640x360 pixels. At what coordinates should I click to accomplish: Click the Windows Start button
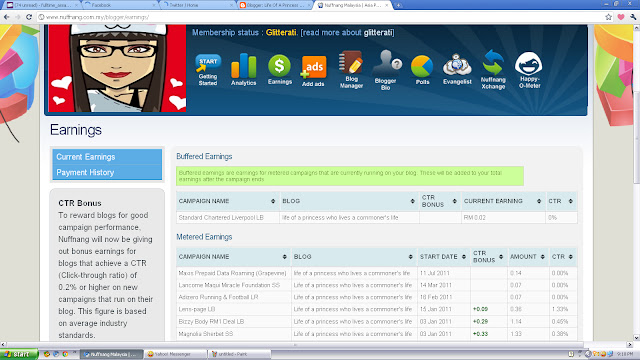(19, 354)
